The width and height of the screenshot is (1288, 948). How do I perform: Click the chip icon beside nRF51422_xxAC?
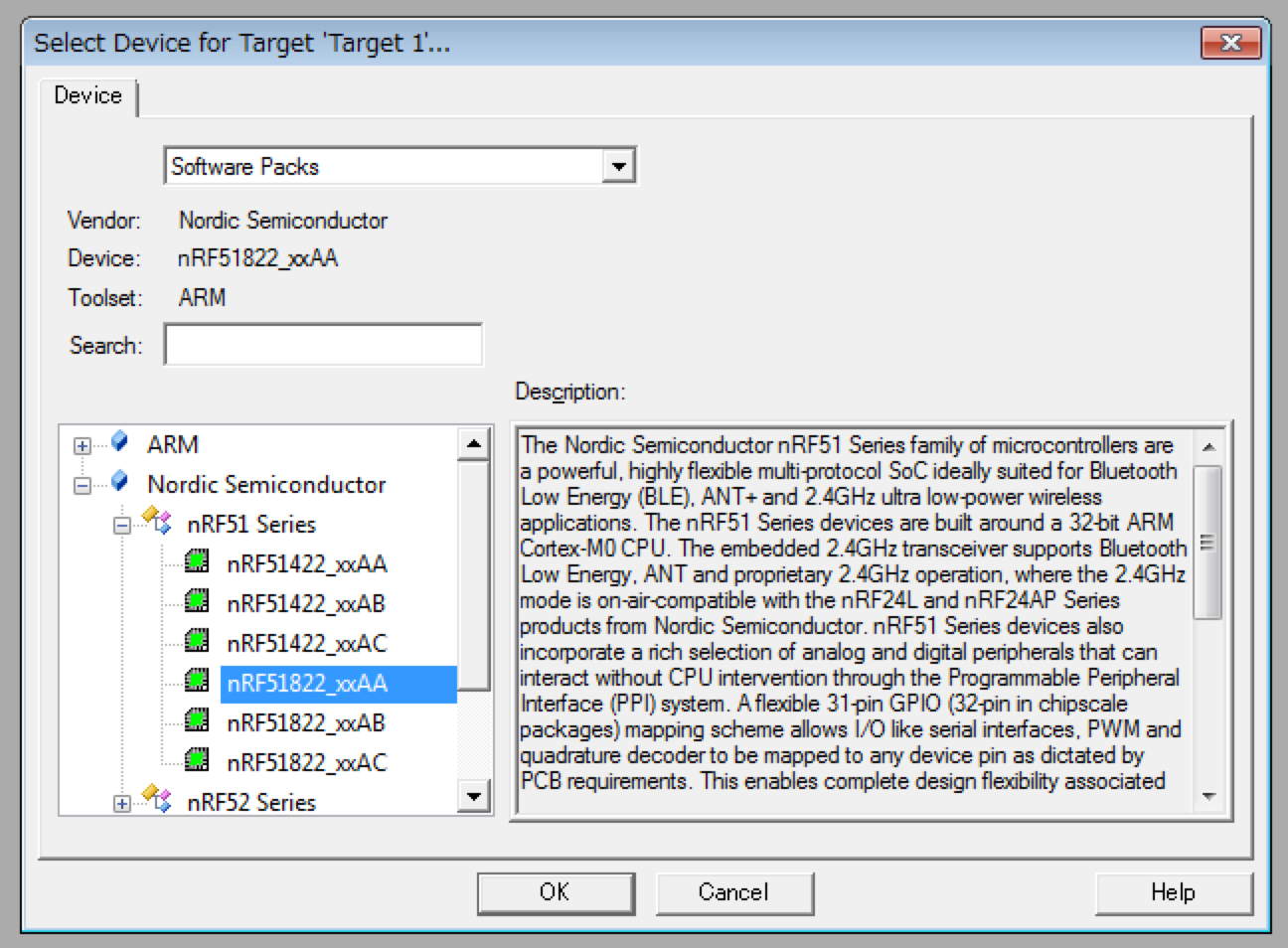197,642
